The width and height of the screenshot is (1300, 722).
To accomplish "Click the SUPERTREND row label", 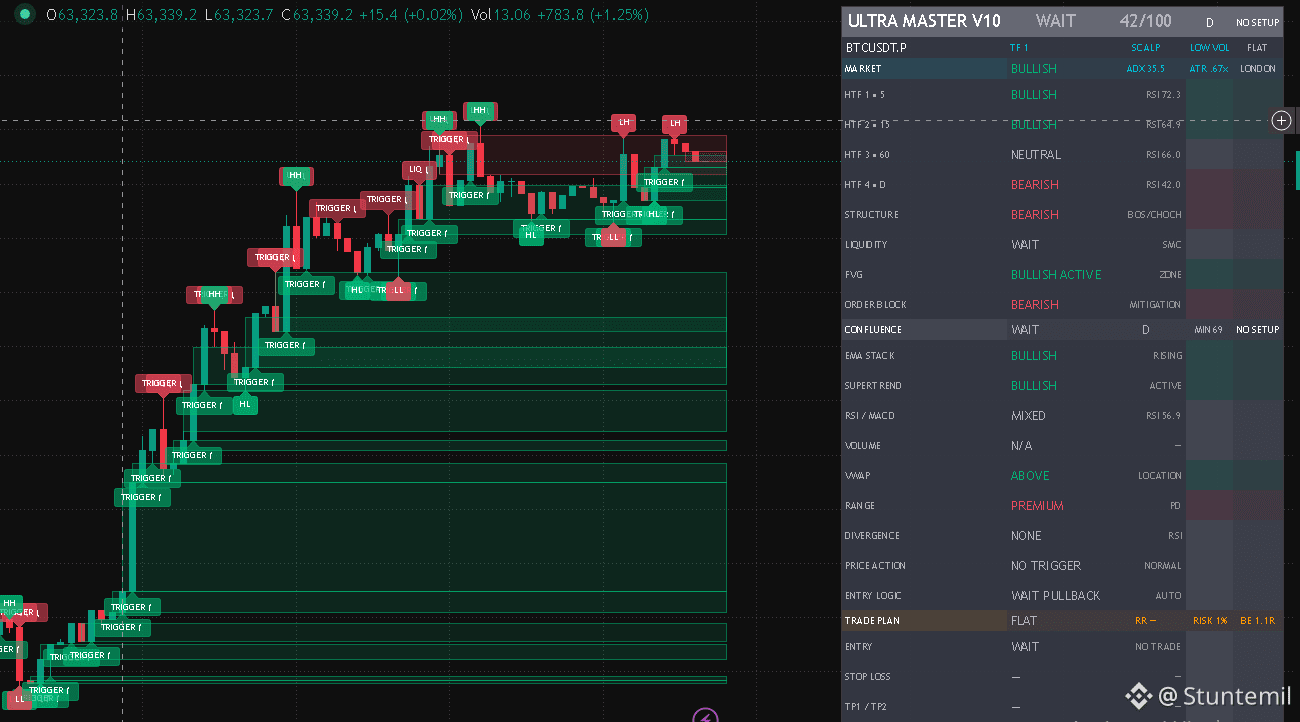I will coord(873,386).
